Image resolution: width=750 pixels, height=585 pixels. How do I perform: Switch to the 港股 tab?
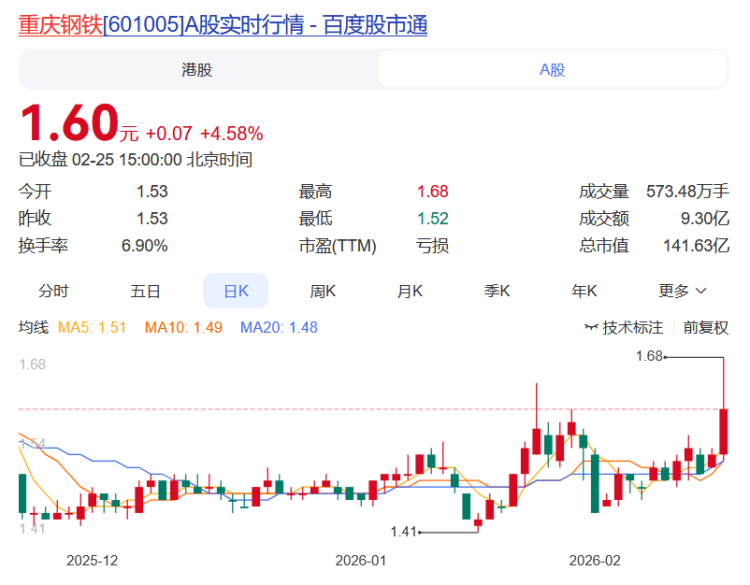pos(197,70)
